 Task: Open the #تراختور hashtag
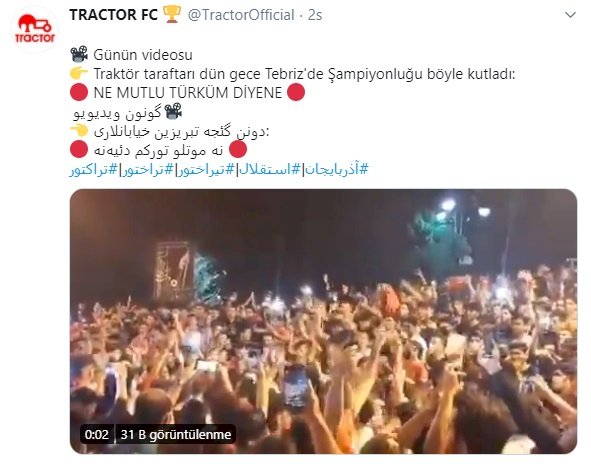[147, 169]
